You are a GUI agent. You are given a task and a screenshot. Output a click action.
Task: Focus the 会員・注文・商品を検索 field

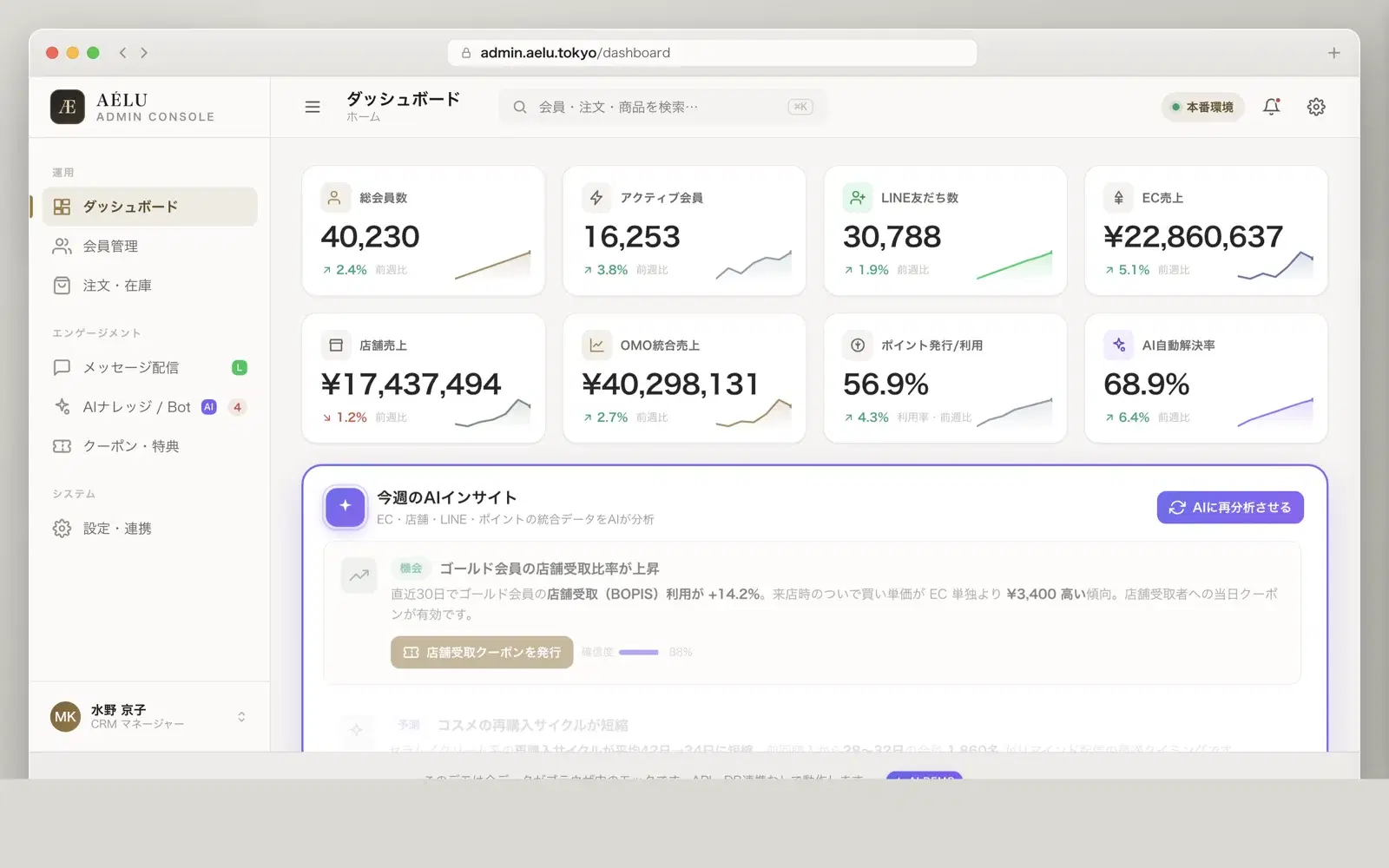(x=662, y=107)
